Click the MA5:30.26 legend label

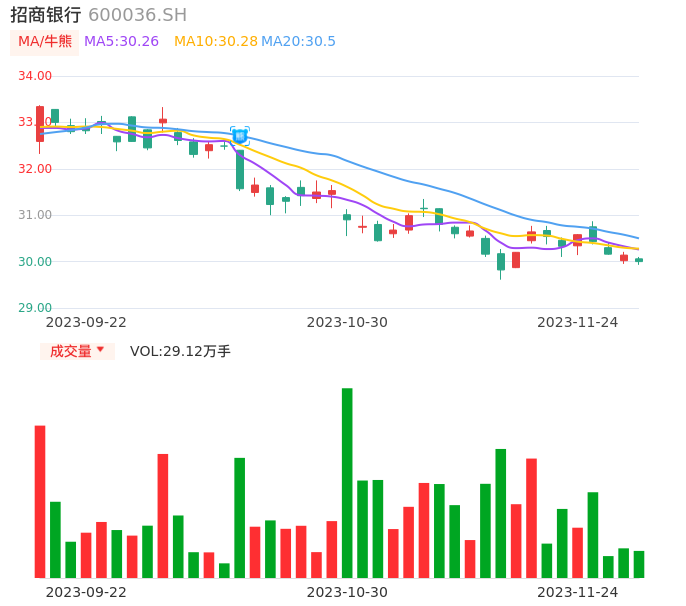click(121, 42)
